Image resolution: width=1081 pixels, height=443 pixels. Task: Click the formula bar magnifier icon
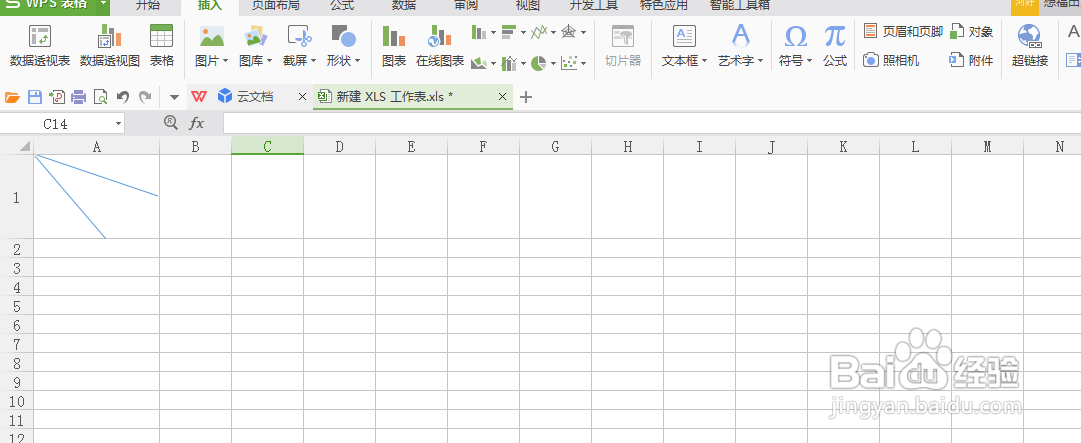170,123
